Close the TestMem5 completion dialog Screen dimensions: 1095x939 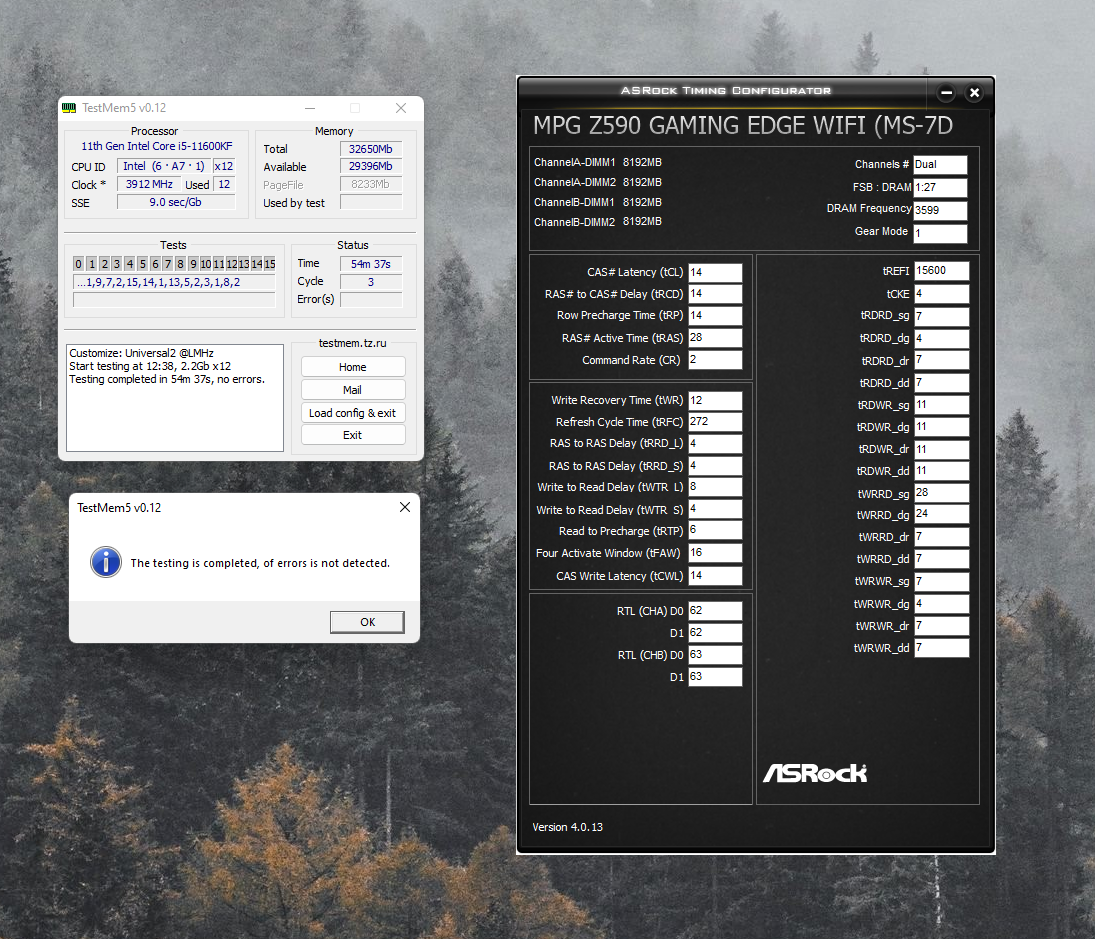click(x=404, y=508)
